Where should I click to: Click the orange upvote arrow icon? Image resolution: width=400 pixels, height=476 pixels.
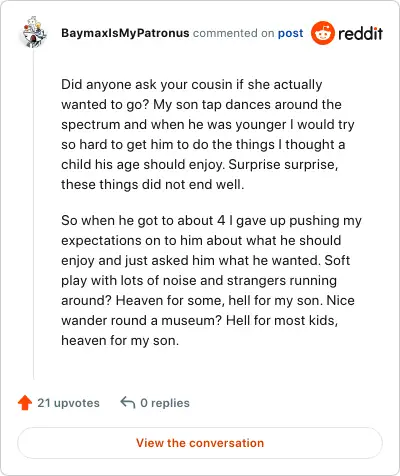[x=25, y=403]
